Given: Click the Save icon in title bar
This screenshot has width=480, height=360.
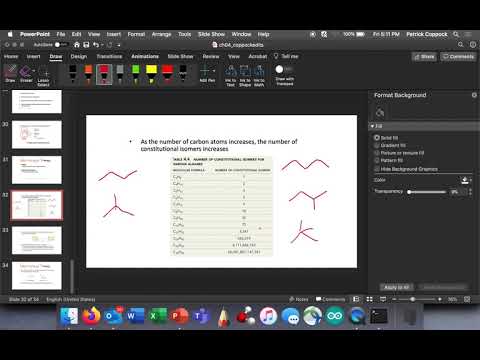Looking at the screenshot, I should 86,45.
